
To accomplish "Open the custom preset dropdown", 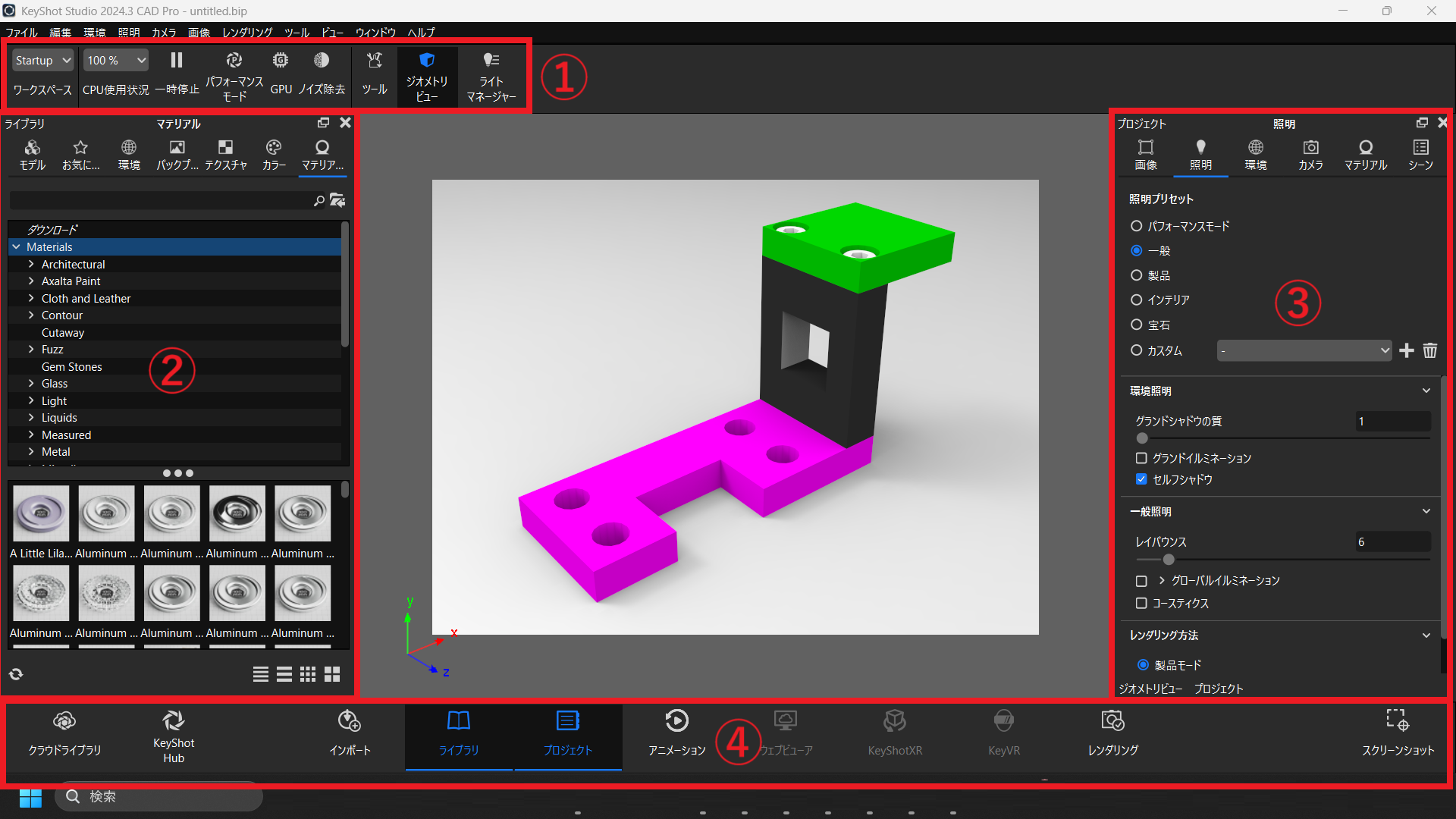I will (1304, 350).
